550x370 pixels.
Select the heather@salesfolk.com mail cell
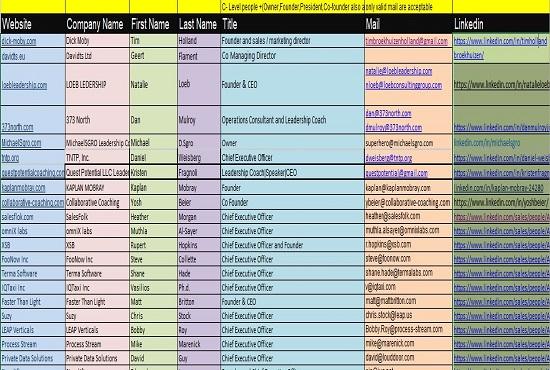(408, 217)
